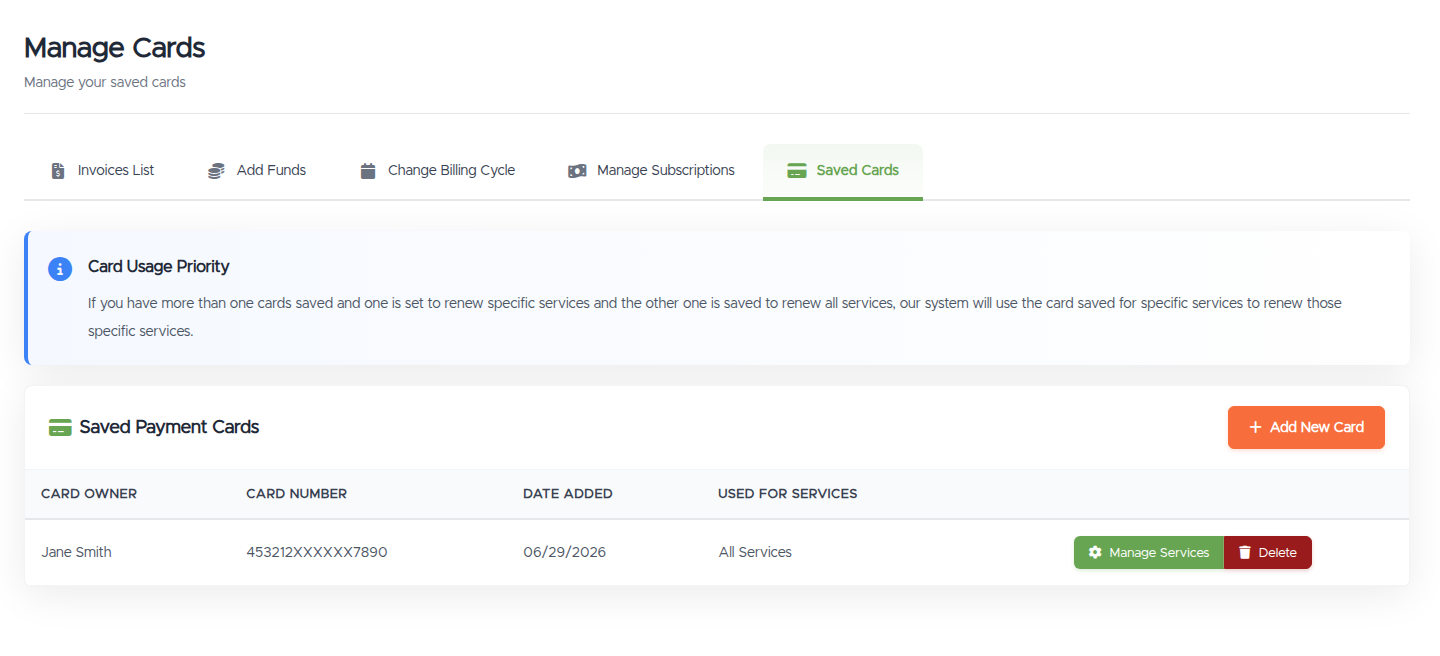Add a new card
The height and width of the screenshot is (656, 1440).
tap(1306, 428)
